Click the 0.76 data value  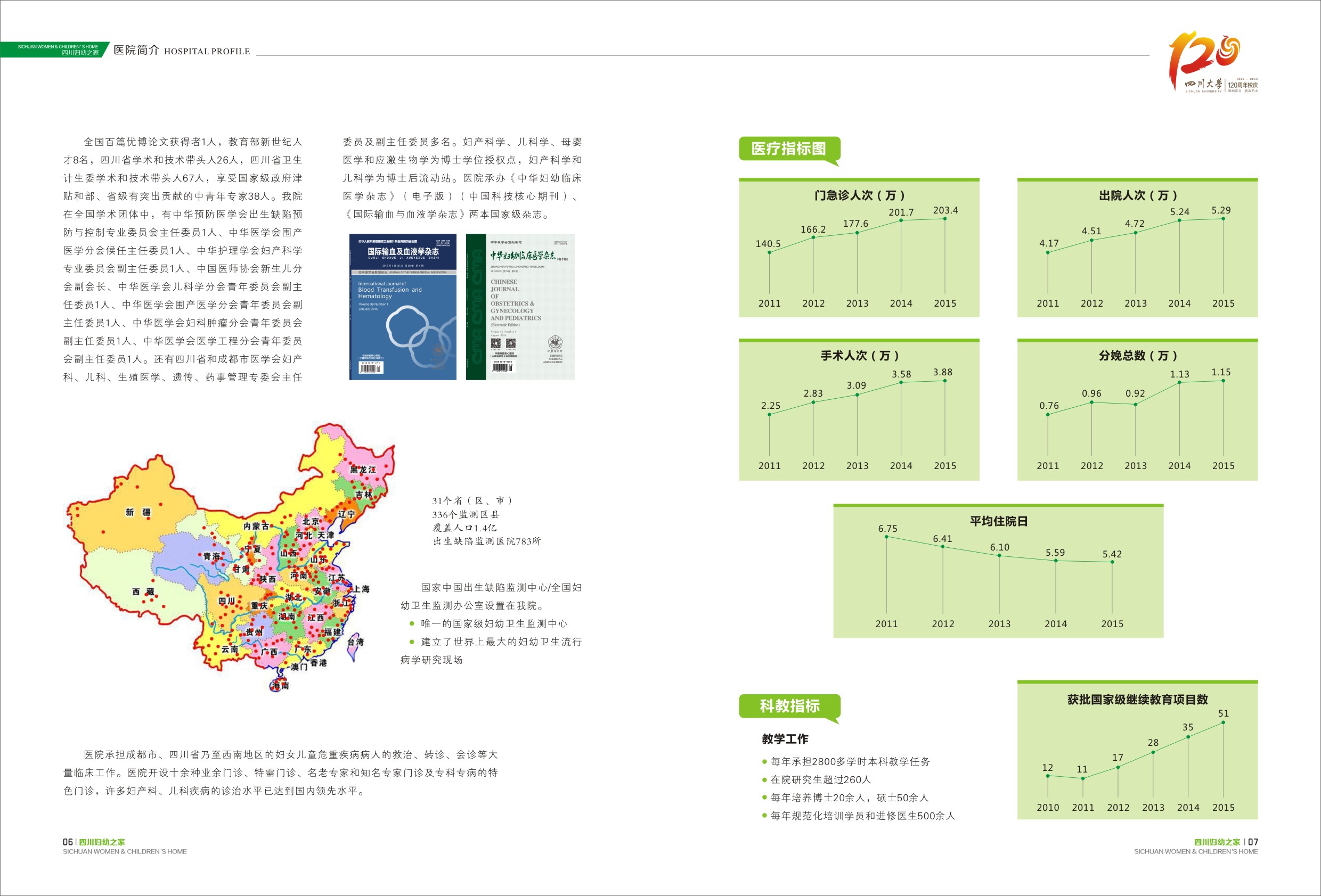click(1049, 406)
